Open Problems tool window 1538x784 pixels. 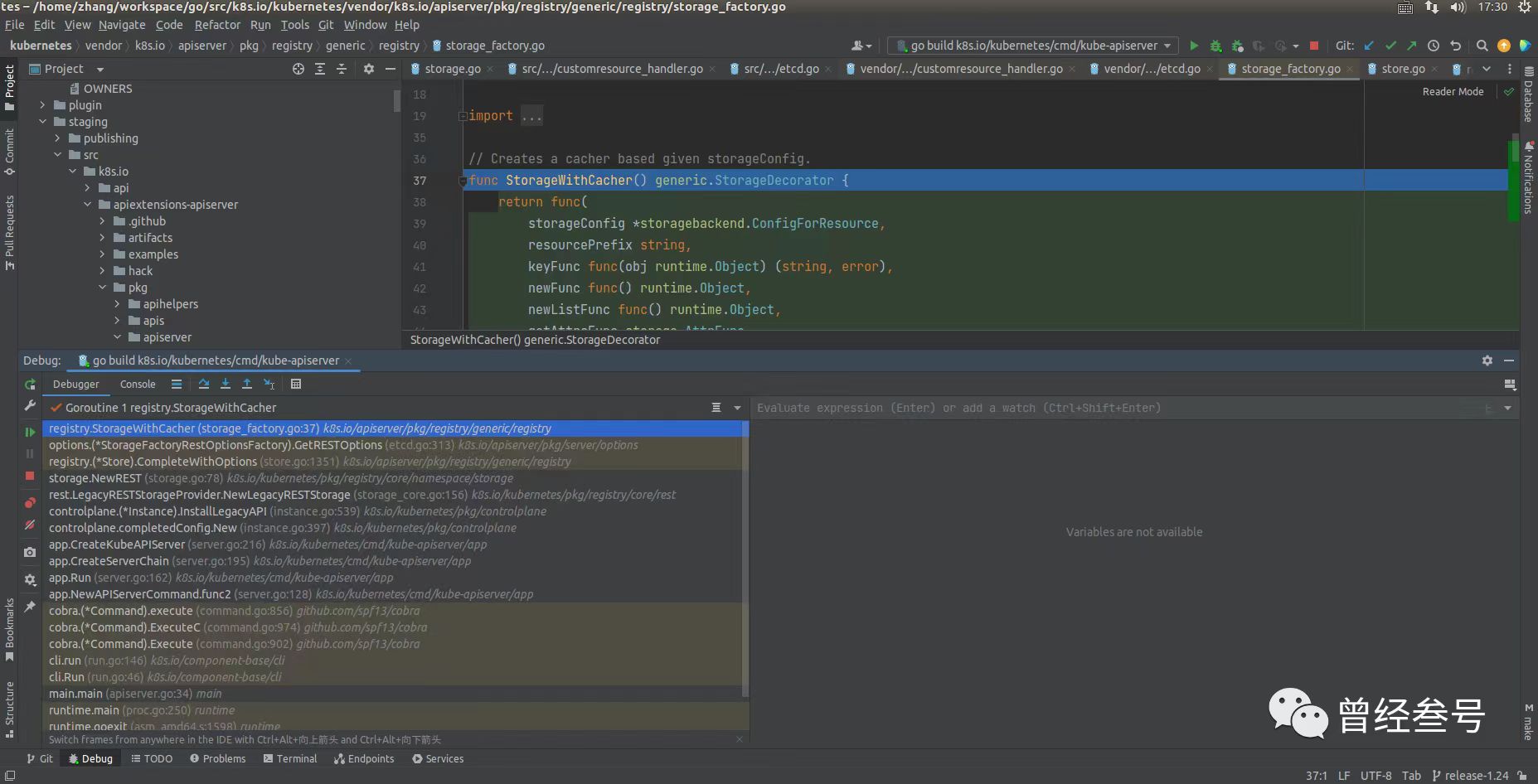click(x=217, y=758)
